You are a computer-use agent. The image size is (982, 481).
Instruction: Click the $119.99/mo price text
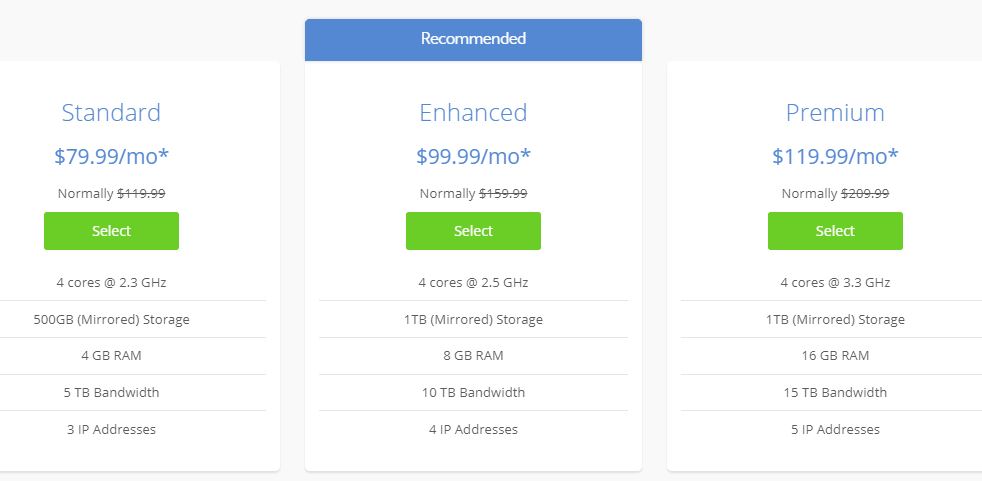click(x=835, y=156)
